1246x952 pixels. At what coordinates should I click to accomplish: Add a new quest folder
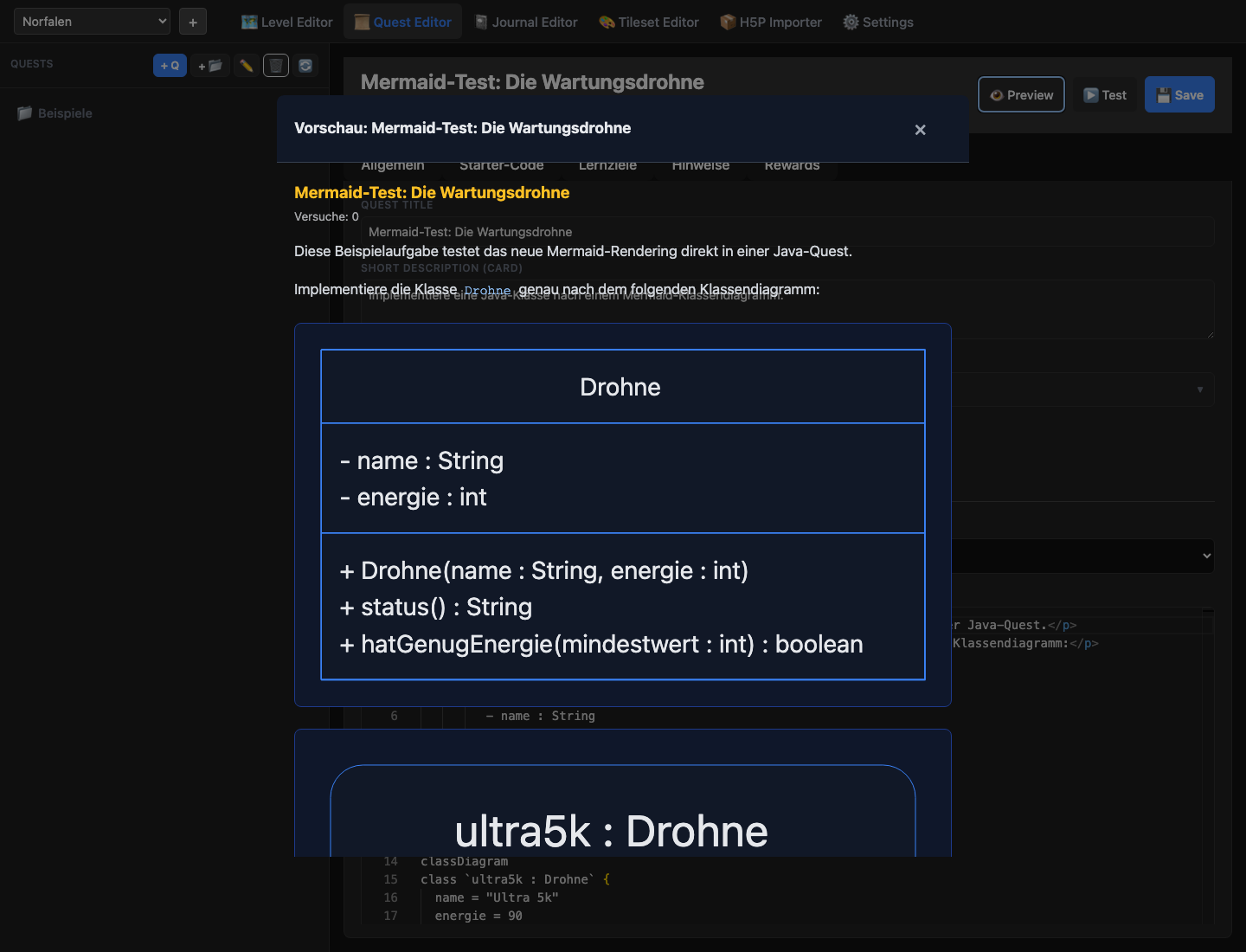tap(210, 66)
